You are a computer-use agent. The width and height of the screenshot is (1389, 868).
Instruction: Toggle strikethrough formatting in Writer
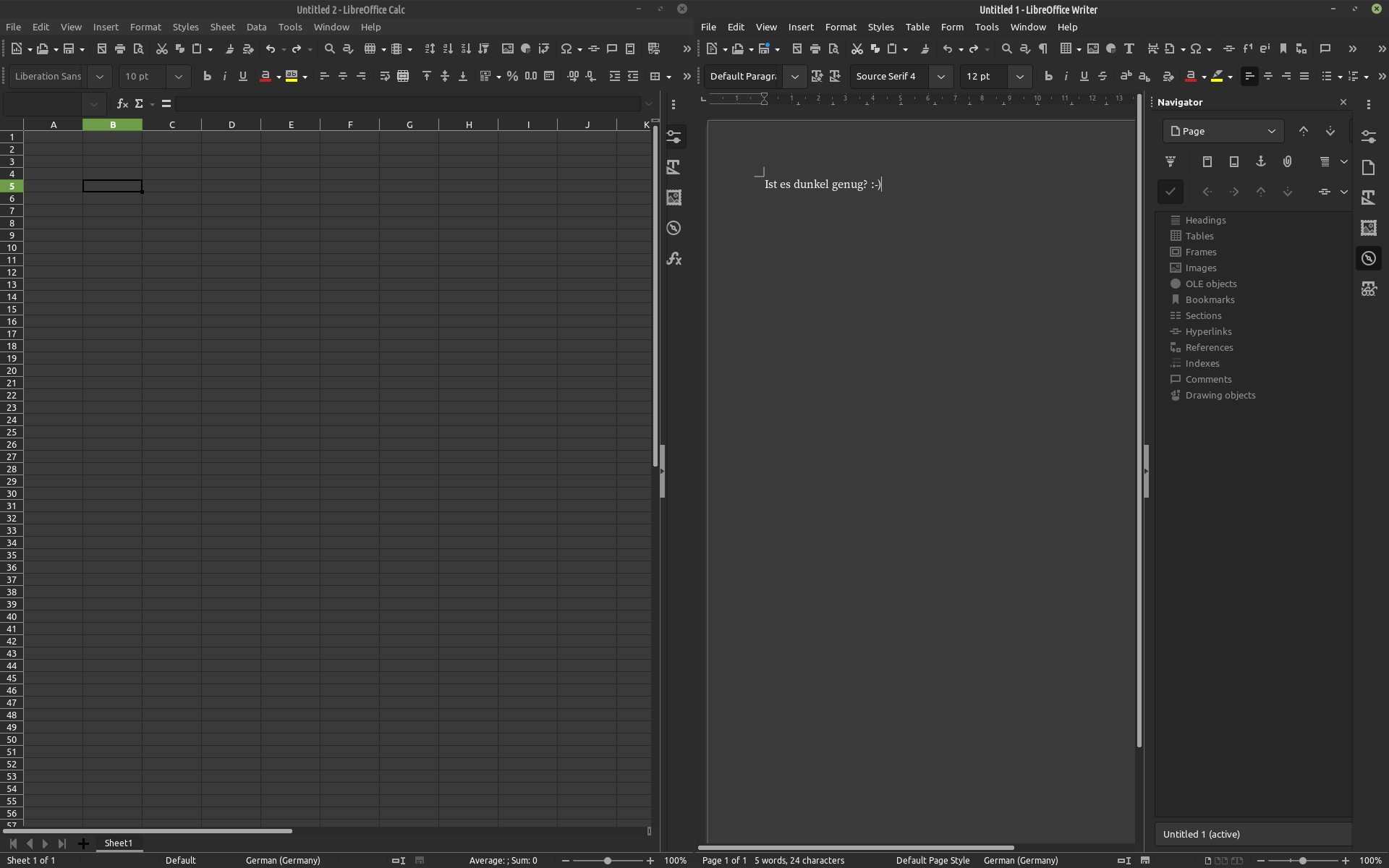point(1103,76)
